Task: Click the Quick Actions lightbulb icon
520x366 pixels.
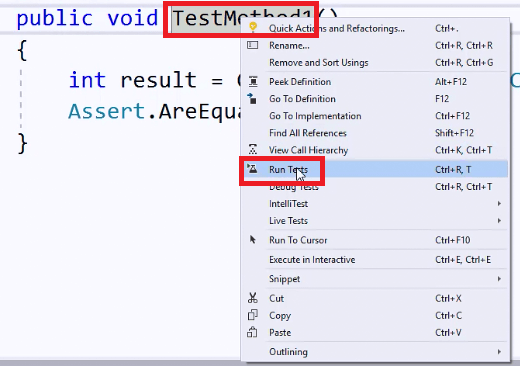Action: coord(253,27)
